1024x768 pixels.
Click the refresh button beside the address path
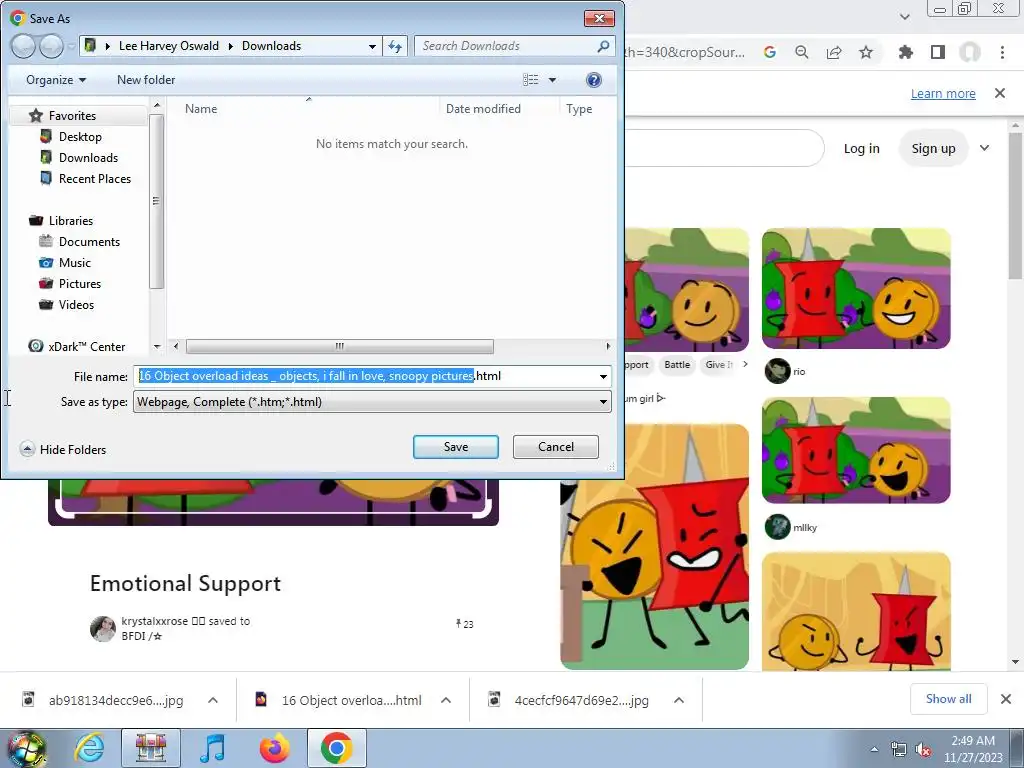(395, 46)
